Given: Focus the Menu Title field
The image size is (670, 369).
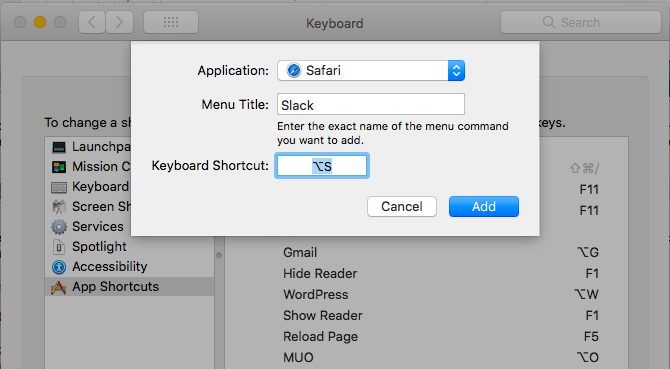Looking at the screenshot, I should click(371, 104).
